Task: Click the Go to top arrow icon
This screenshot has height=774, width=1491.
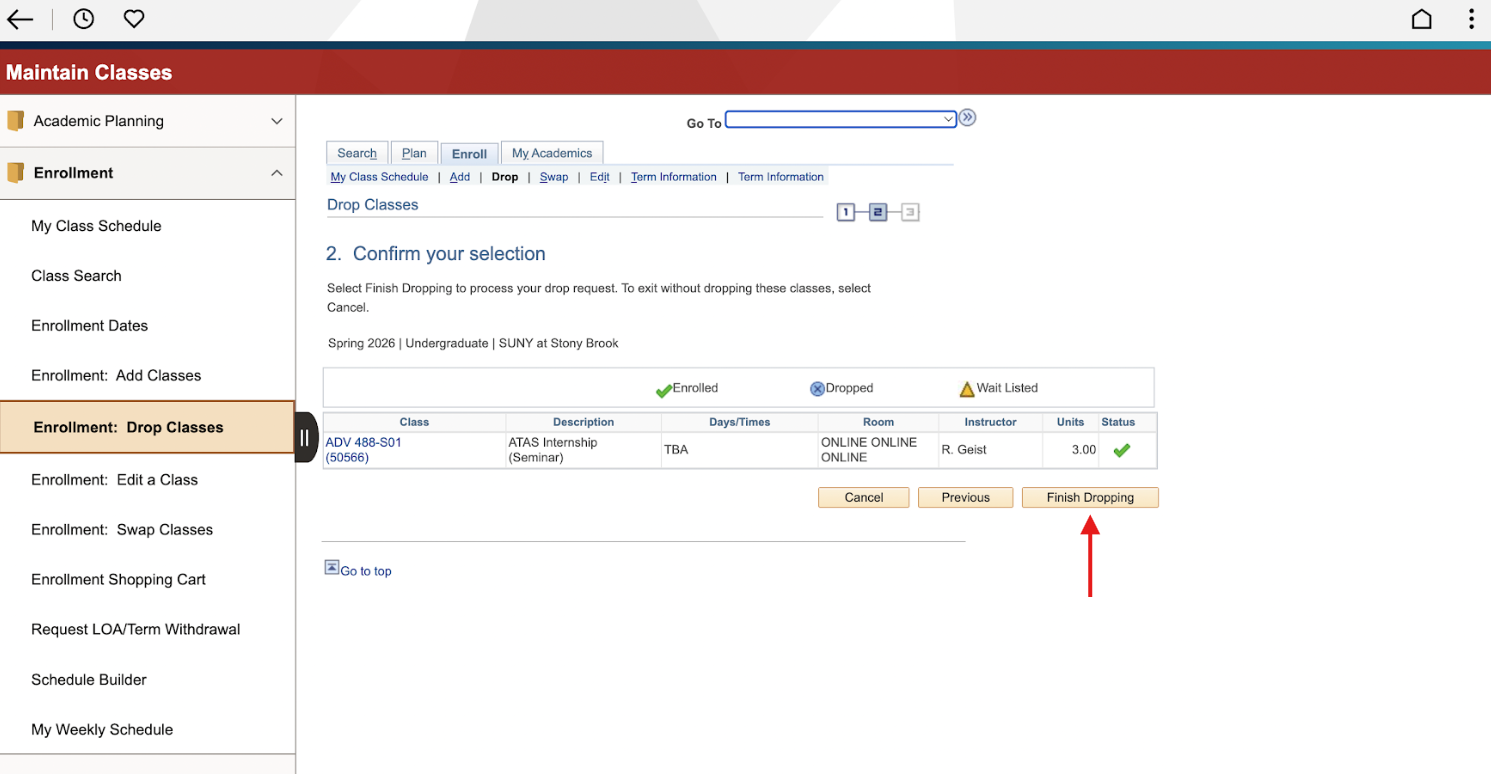Action: [332, 567]
